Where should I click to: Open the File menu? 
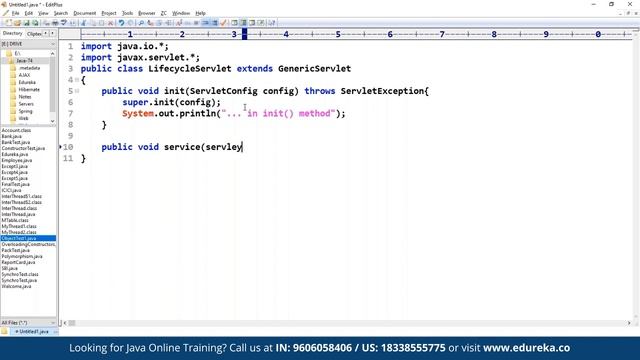click(16, 13)
